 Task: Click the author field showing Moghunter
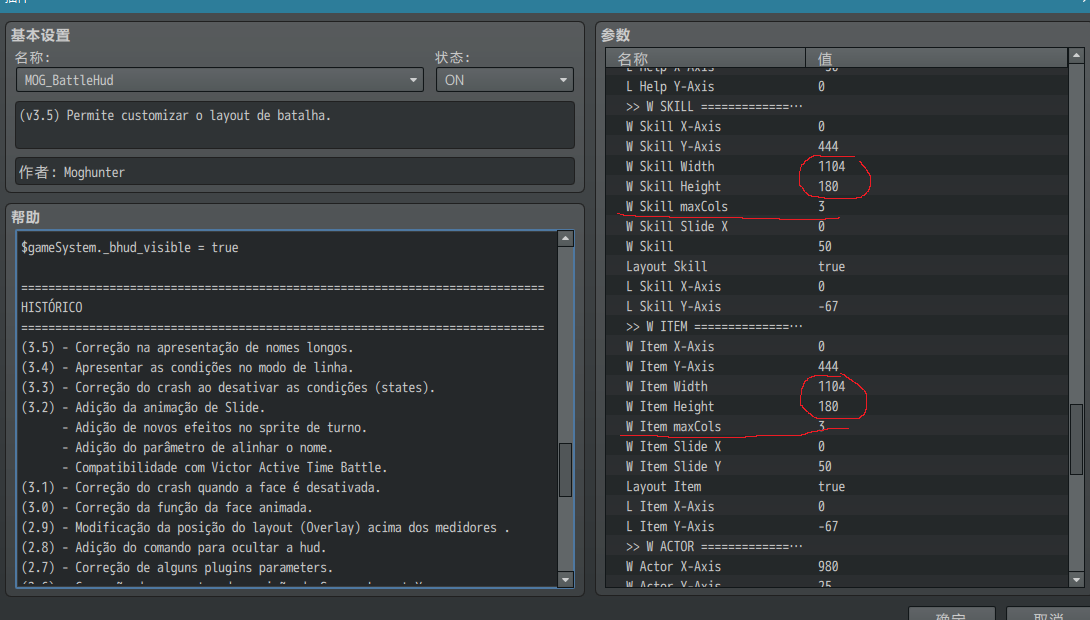pos(295,172)
